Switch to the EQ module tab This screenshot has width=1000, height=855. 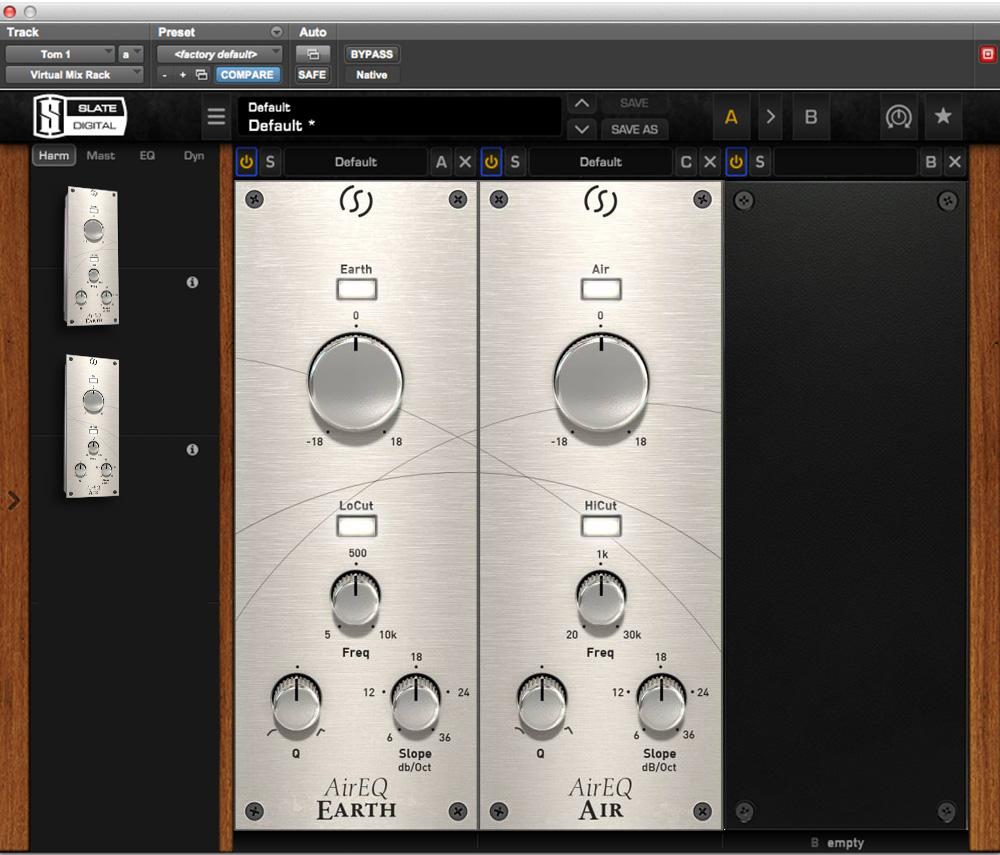(x=147, y=156)
